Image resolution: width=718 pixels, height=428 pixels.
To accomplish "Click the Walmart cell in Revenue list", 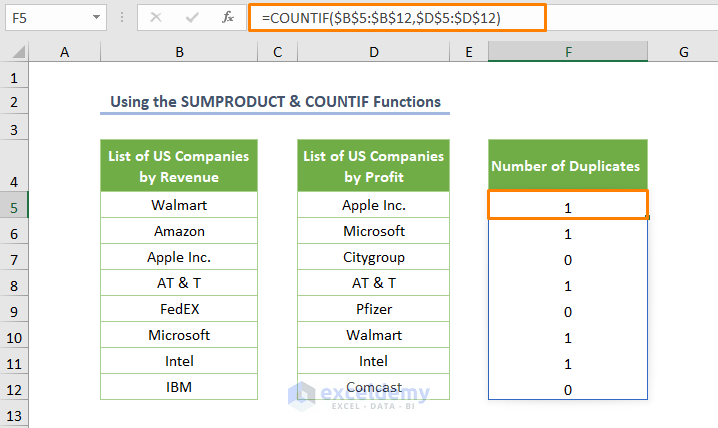I will (179, 205).
